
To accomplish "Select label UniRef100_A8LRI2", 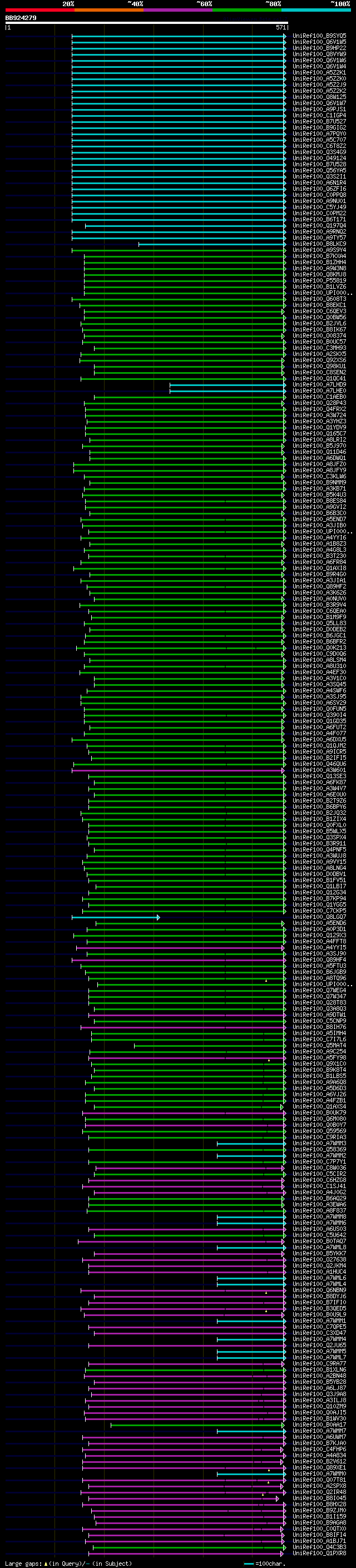I will (319, 439).
